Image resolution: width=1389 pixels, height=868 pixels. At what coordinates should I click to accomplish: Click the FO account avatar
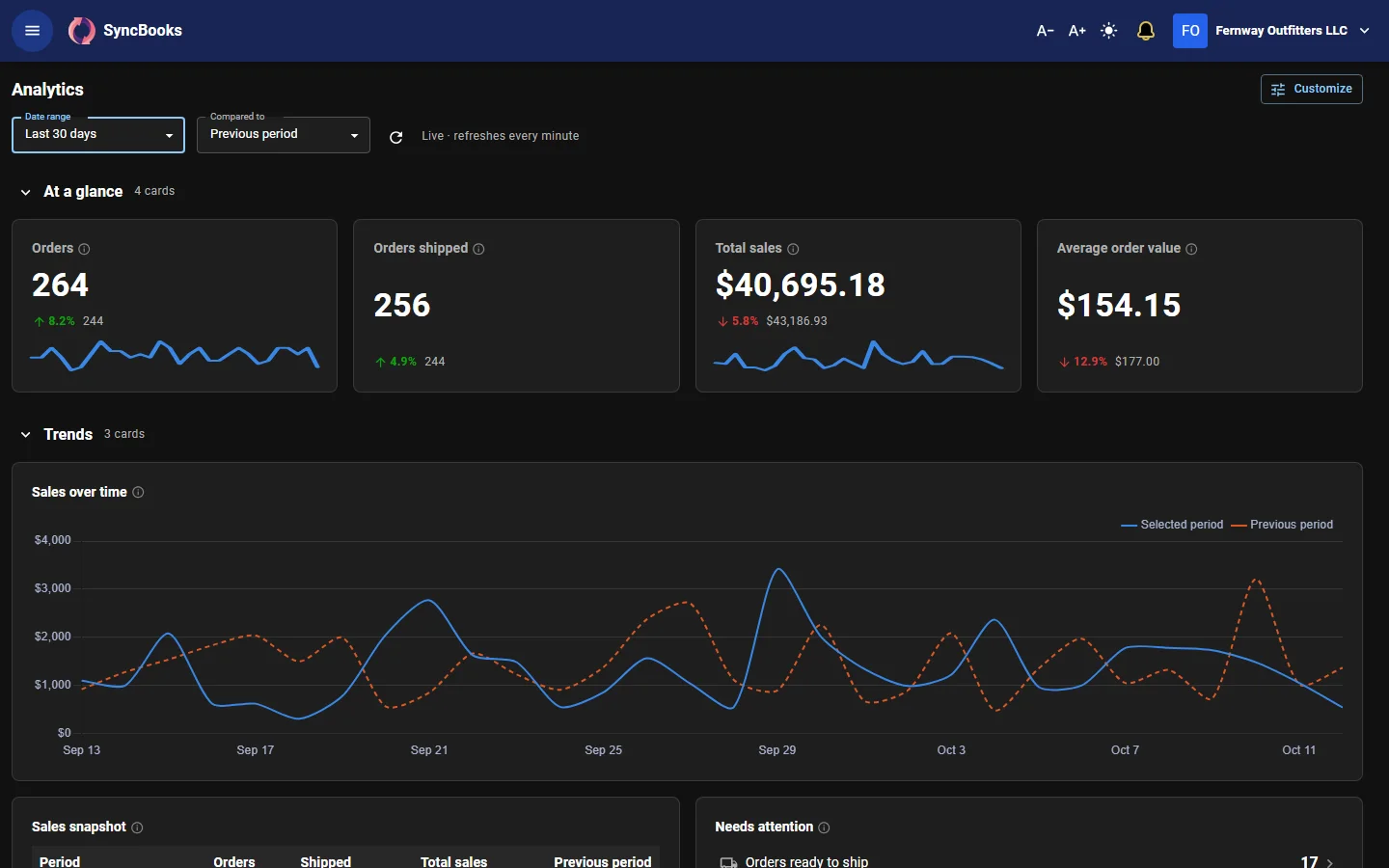click(1190, 31)
